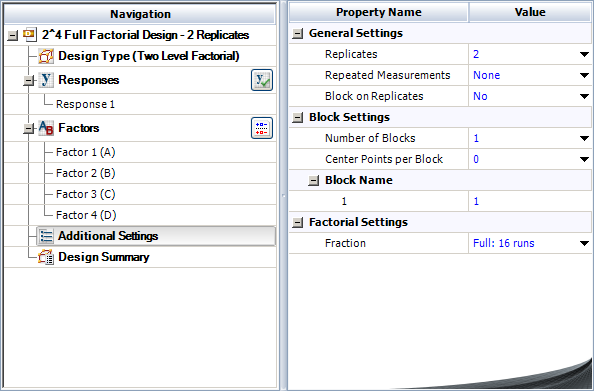
Task: Click the 'Block Name' subsection title
Action: pyautogui.click(x=359, y=180)
